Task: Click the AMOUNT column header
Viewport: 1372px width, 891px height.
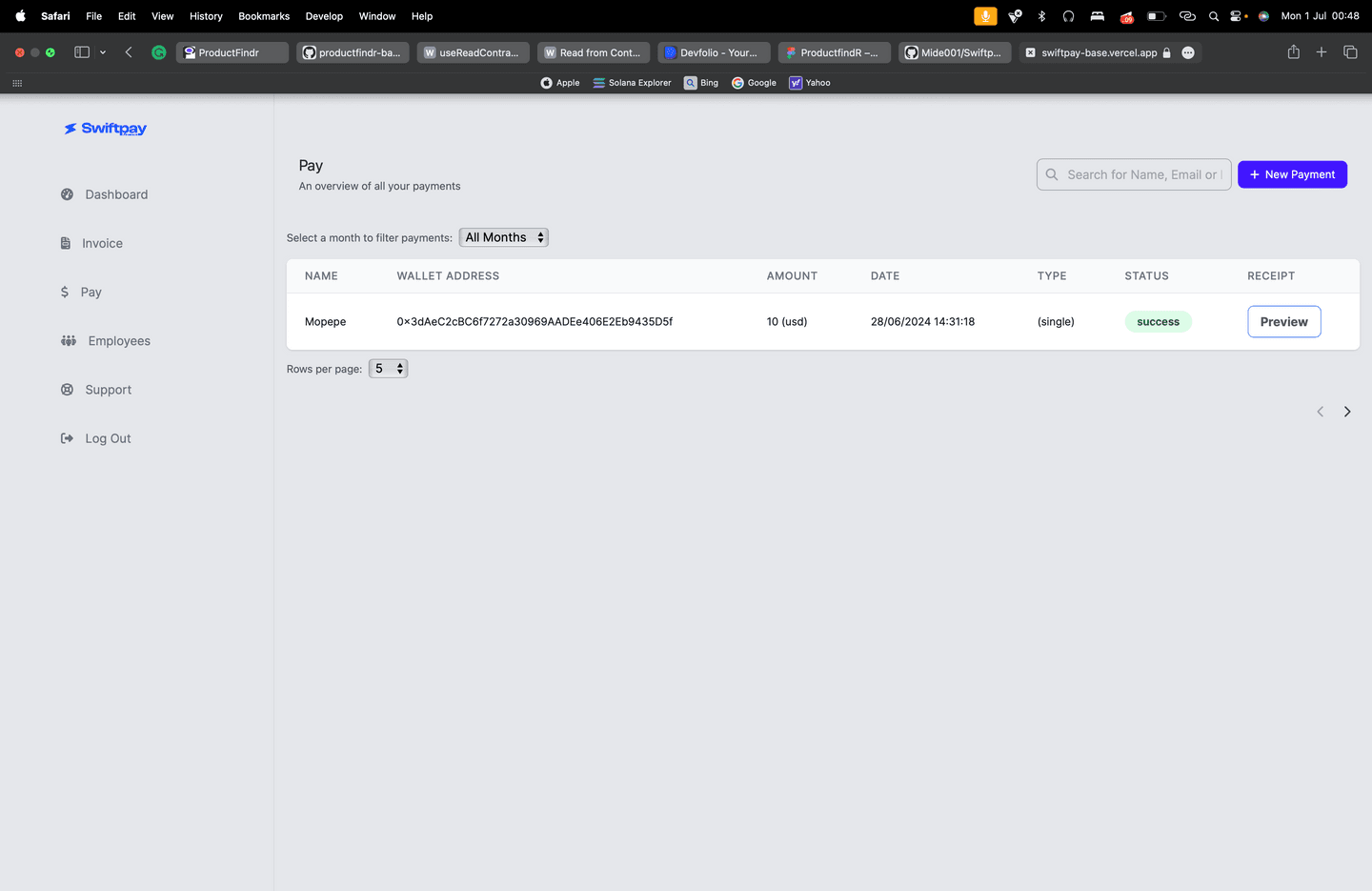Action: (792, 276)
